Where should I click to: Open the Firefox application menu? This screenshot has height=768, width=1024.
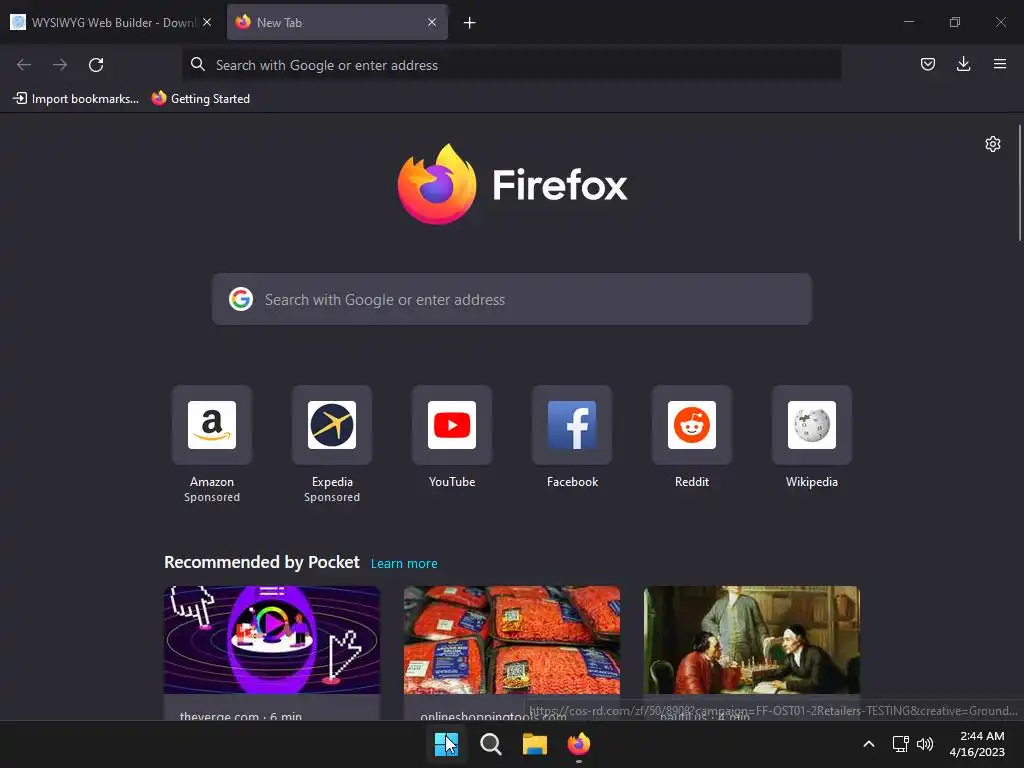click(x=999, y=64)
